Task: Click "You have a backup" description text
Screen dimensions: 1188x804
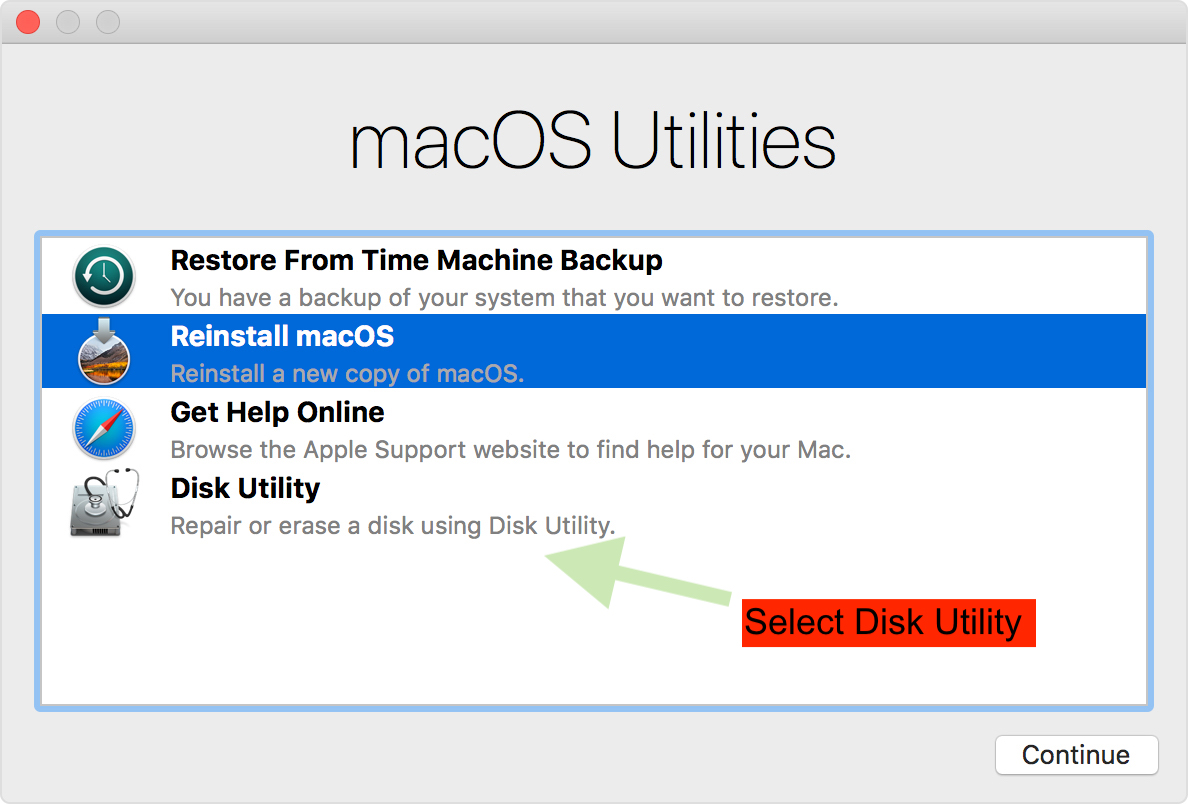Action: click(x=504, y=298)
